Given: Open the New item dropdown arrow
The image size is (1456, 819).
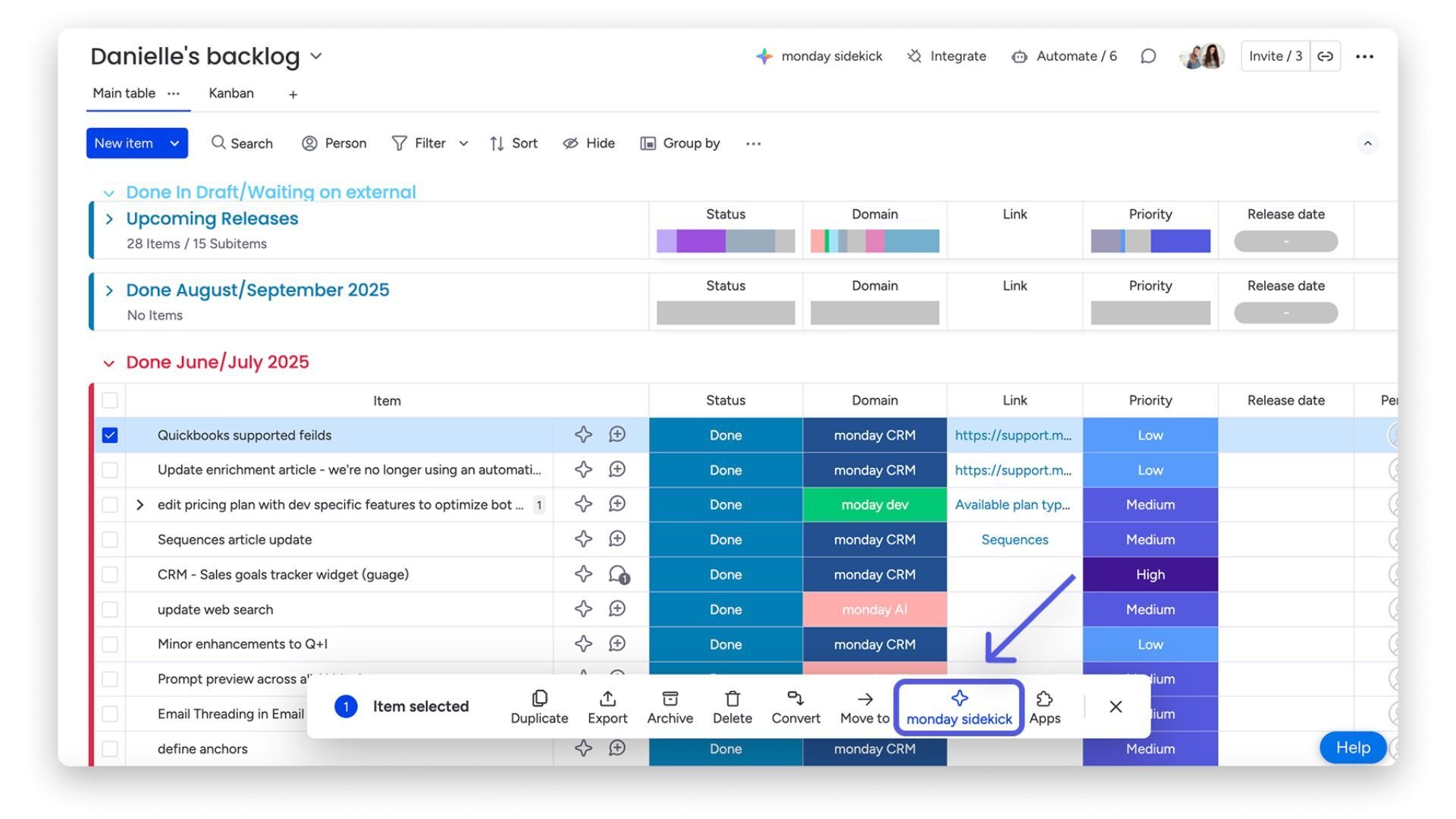Looking at the screenshot, I should click(x=174, y=143).
